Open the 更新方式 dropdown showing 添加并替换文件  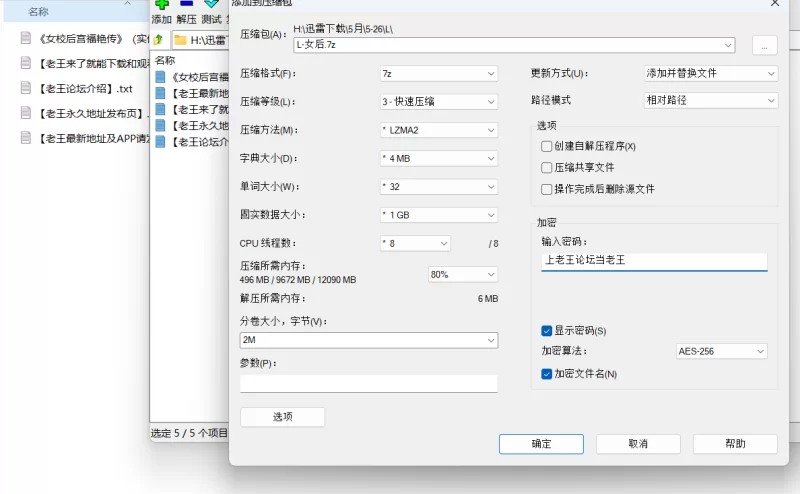pyautogui.click(x=711, y=73)
